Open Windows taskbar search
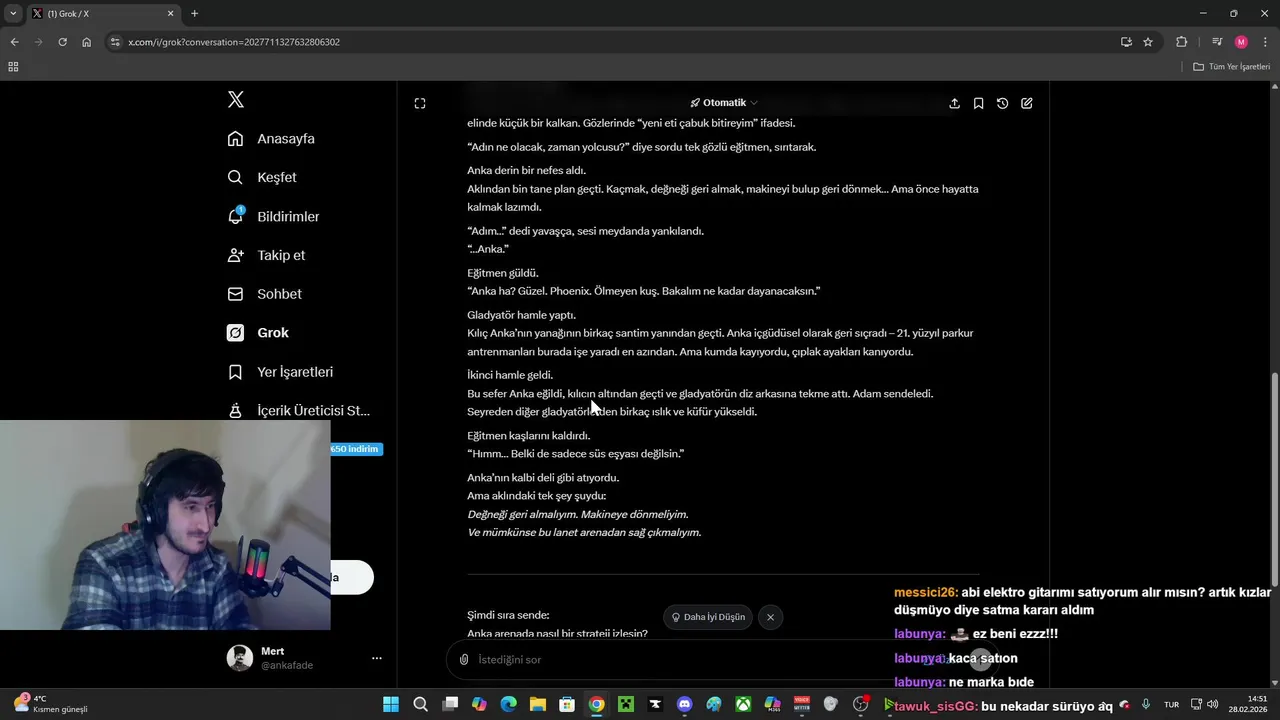 [x=421, y=705]
